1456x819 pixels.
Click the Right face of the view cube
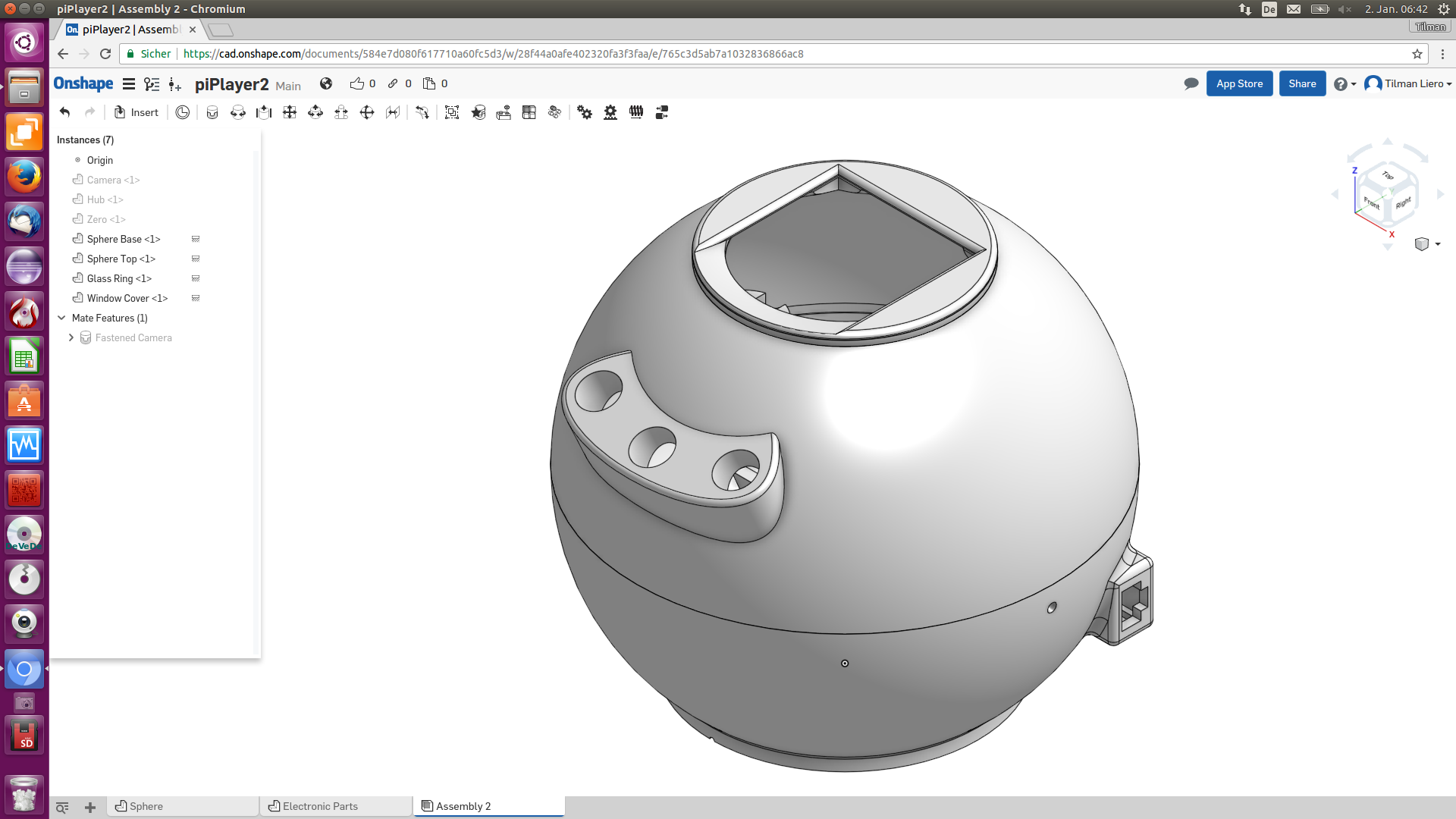point(1404,202)
